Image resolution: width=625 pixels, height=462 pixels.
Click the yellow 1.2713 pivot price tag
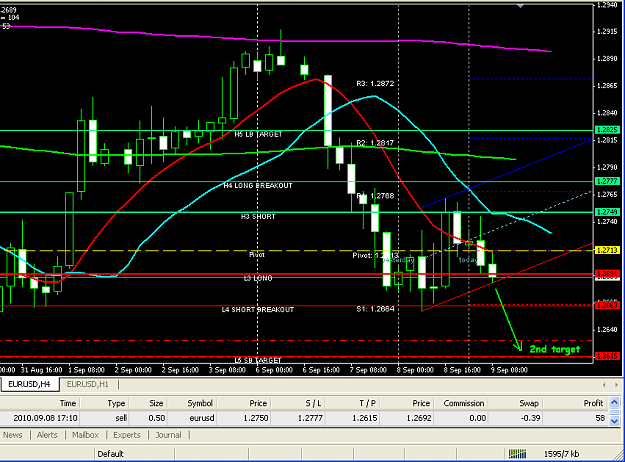(x=607, y=250)
